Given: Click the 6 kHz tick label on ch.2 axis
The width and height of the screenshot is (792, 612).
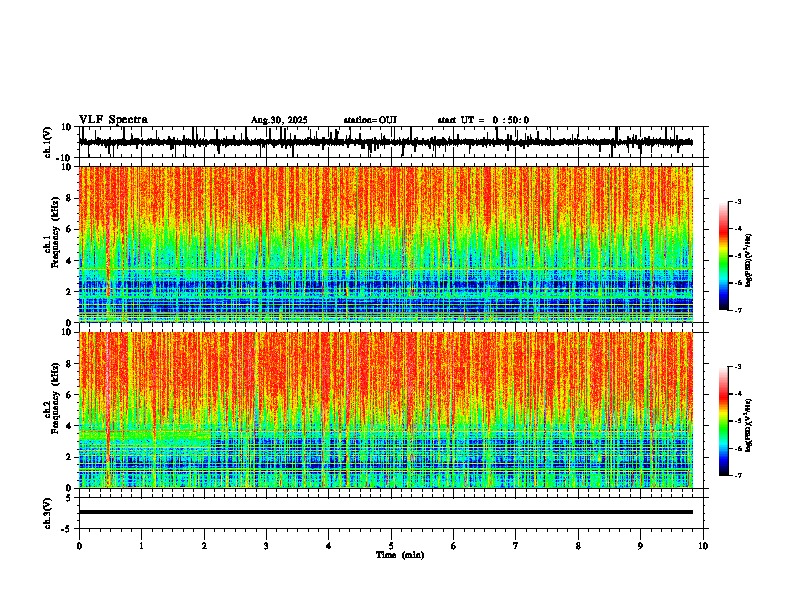Looking at the screenshot, I should point(70,395).
